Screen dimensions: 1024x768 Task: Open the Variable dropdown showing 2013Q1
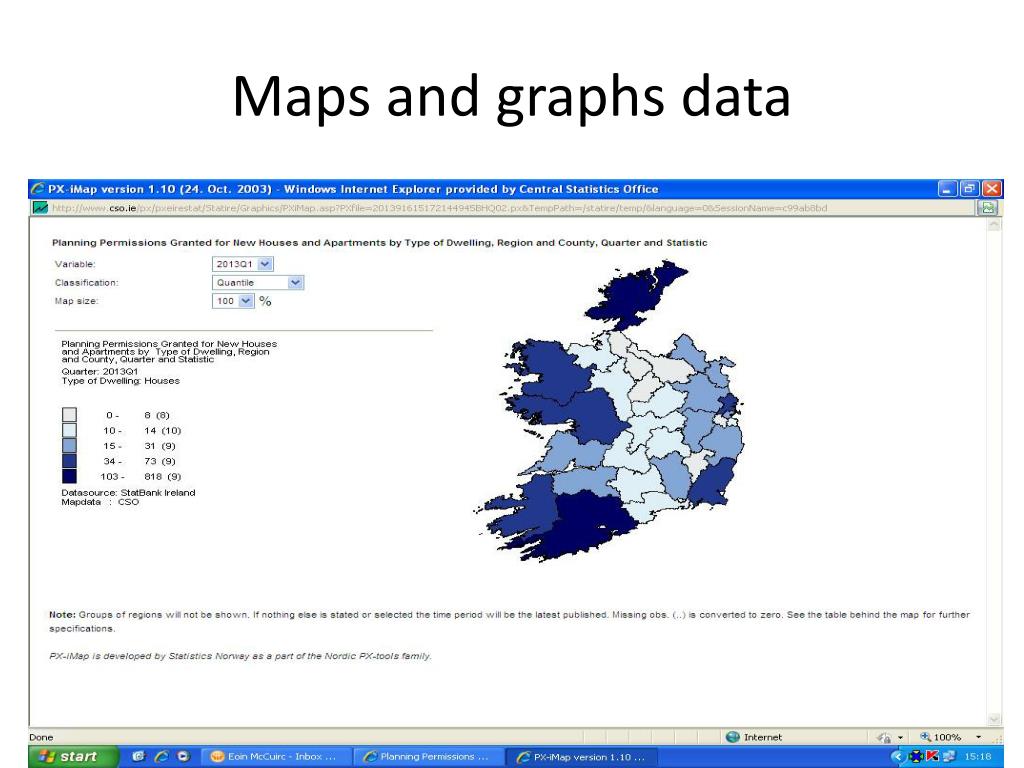[242, 264]
